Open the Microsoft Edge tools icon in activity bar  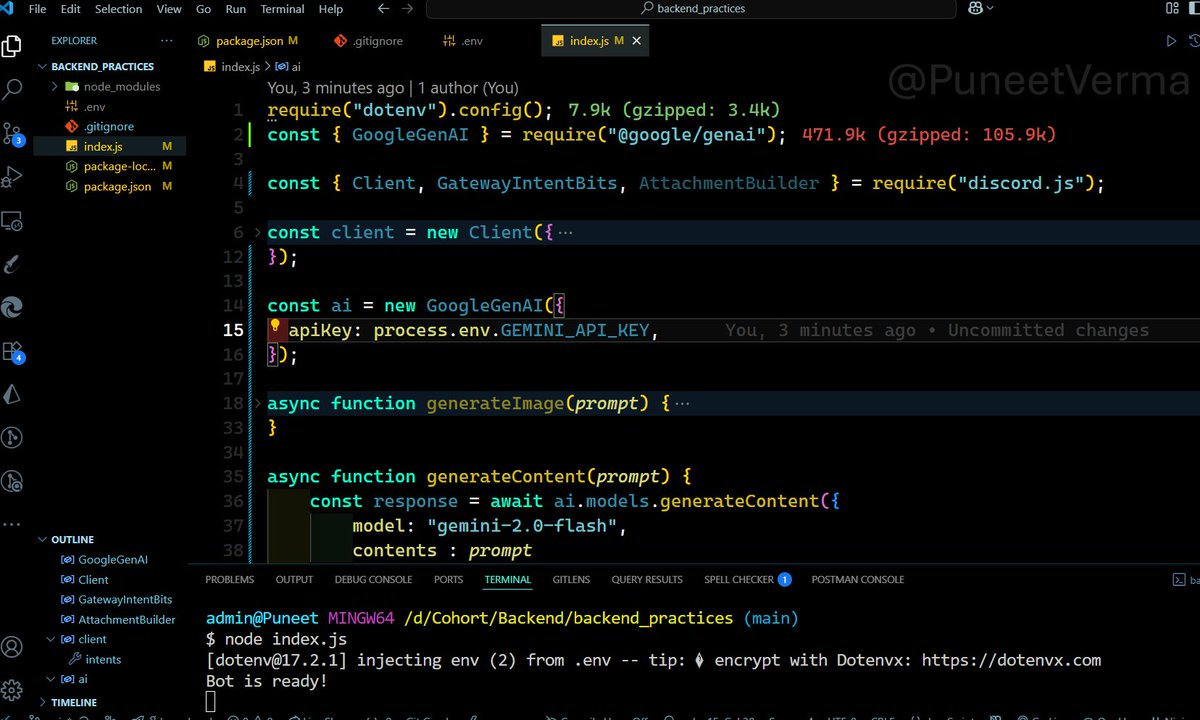pyautogui.click(x=12, y=308)
